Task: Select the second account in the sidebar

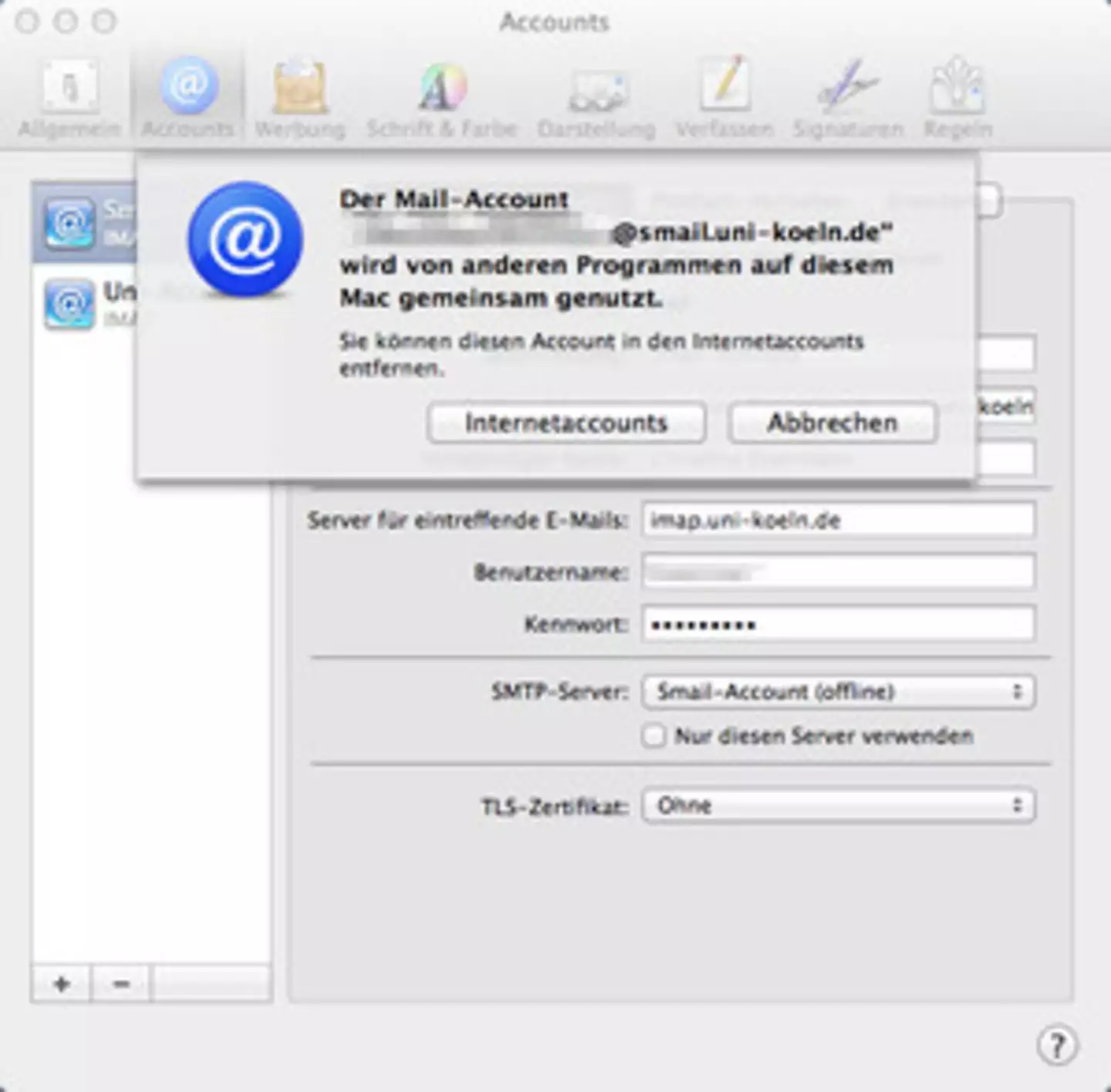Action: (85, 303)
